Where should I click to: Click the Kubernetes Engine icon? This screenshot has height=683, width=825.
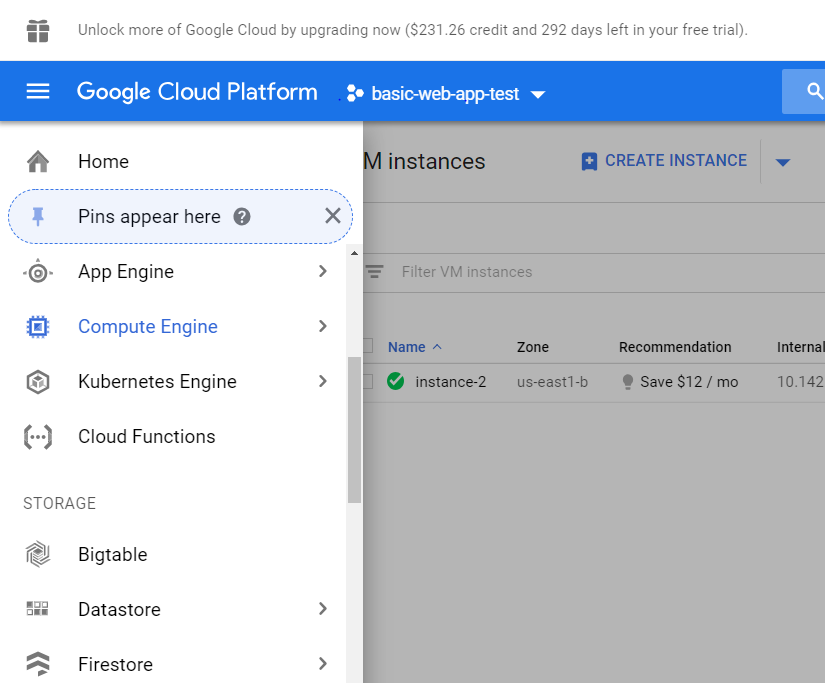(x=38, y=382)
